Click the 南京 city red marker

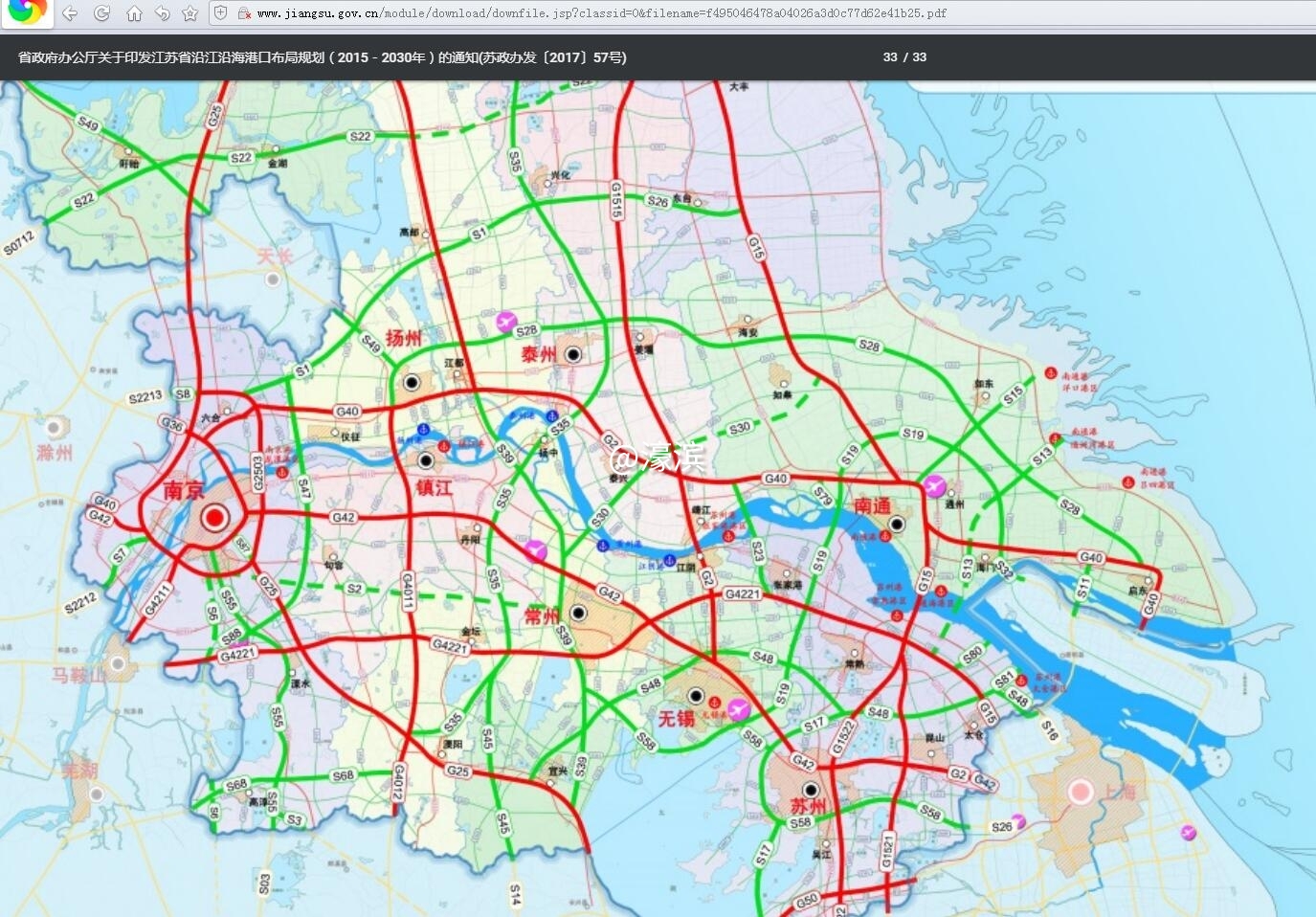(215, 518)
